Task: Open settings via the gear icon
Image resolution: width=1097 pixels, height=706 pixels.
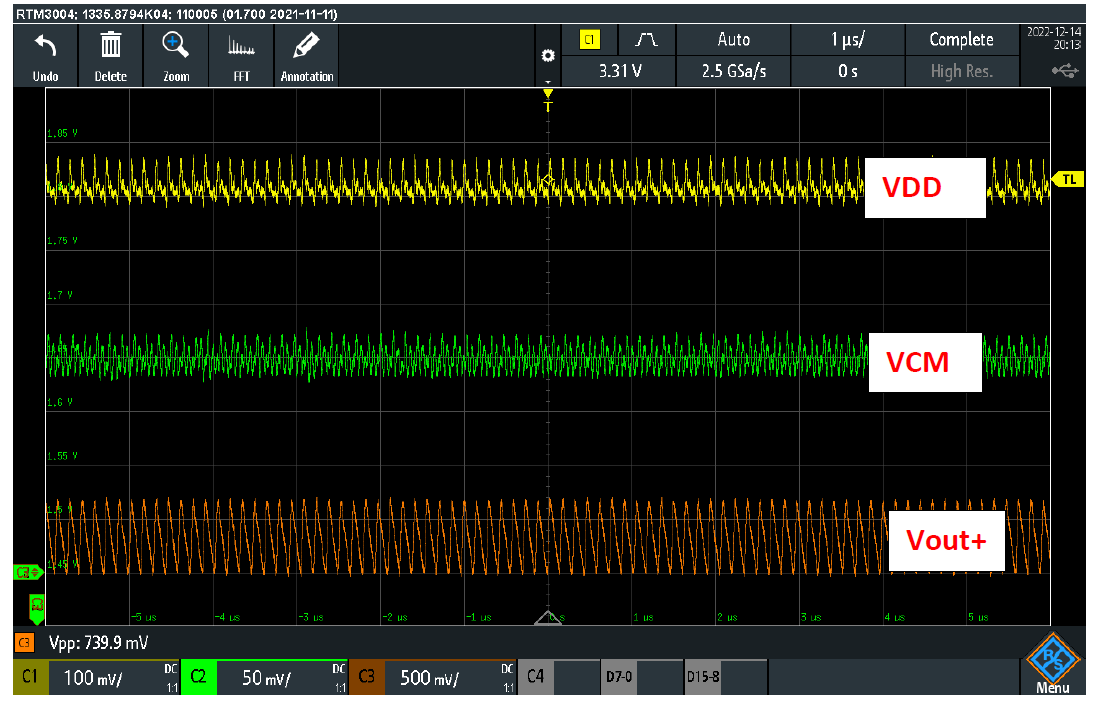Action: coord(548,56)
